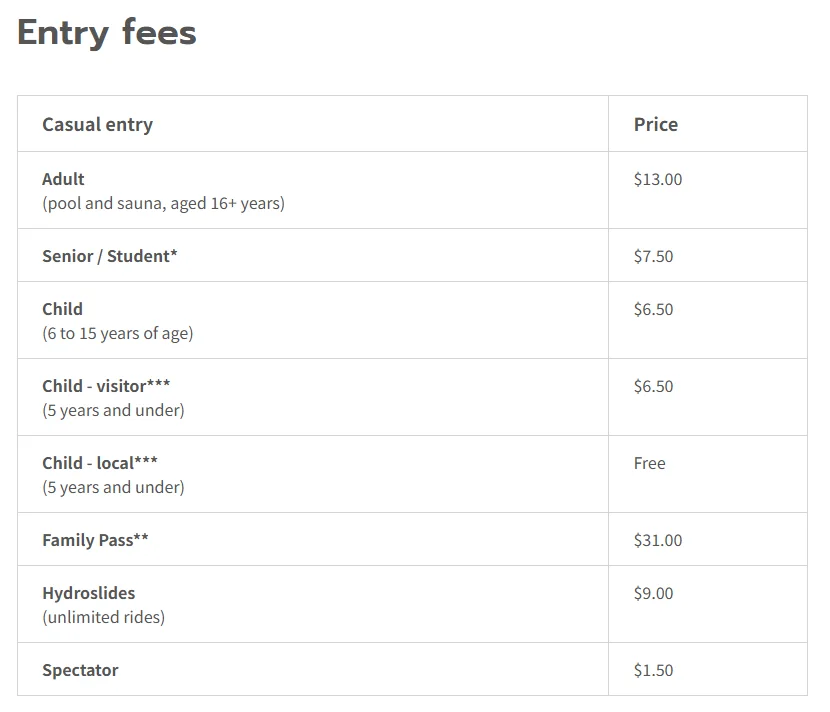
Task: Select the Child - visitor*** row label
Action: [x=106, y=386]
